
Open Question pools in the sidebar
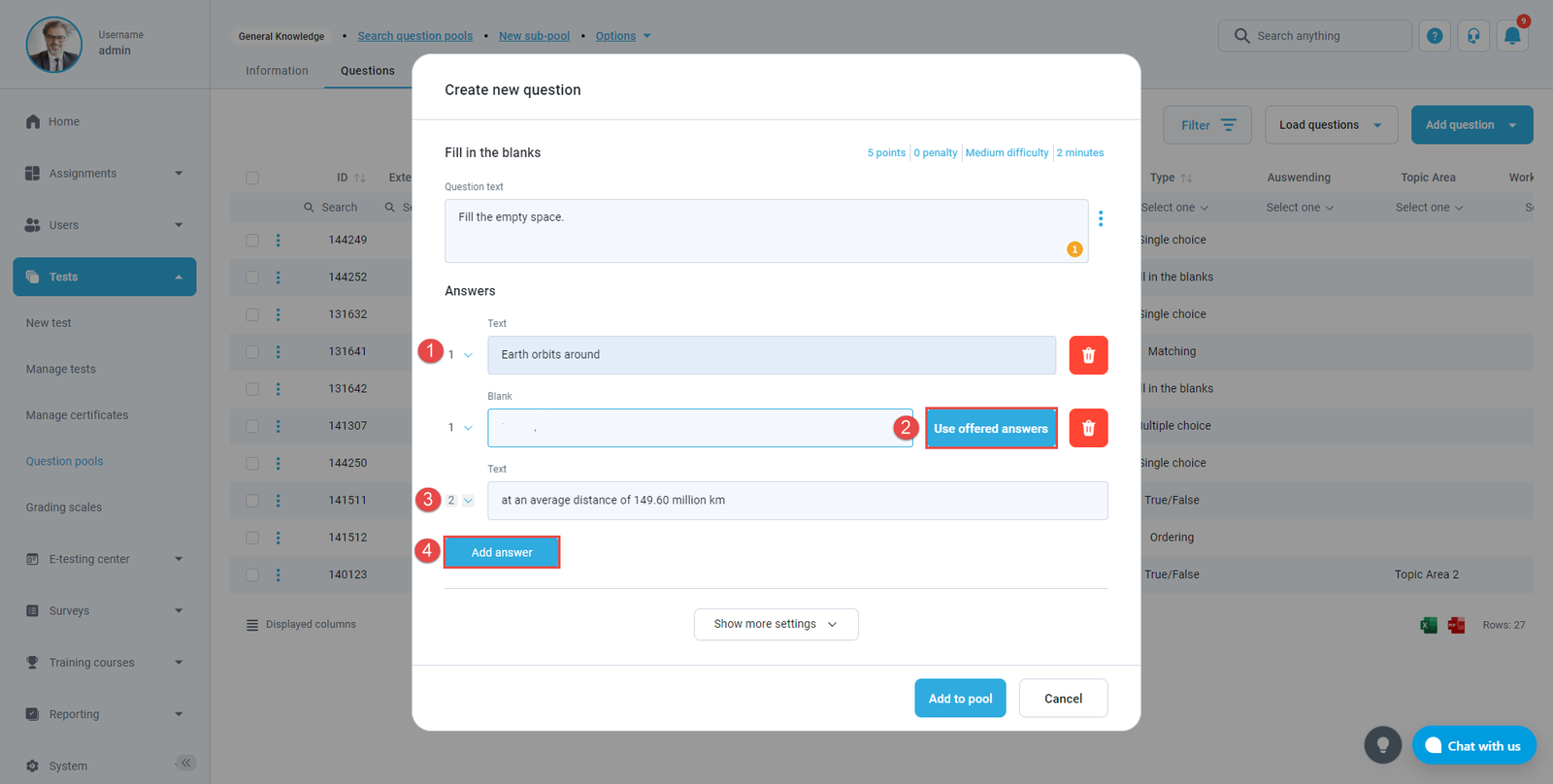(x=64, y=462)
